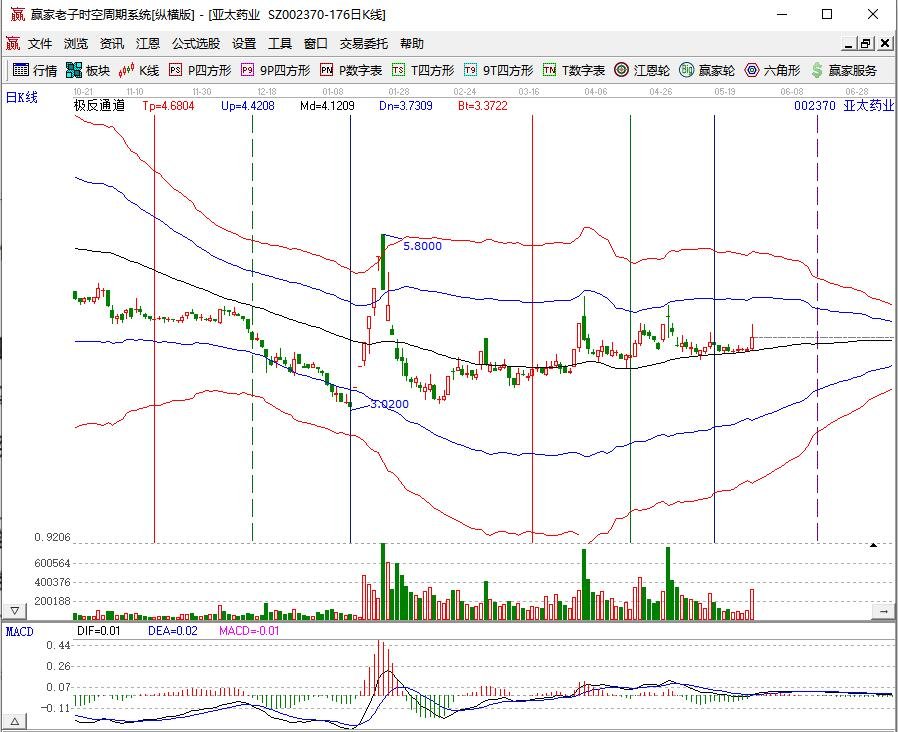Minimize the main application window
898x732 pixels.
(x=783, y=14)
